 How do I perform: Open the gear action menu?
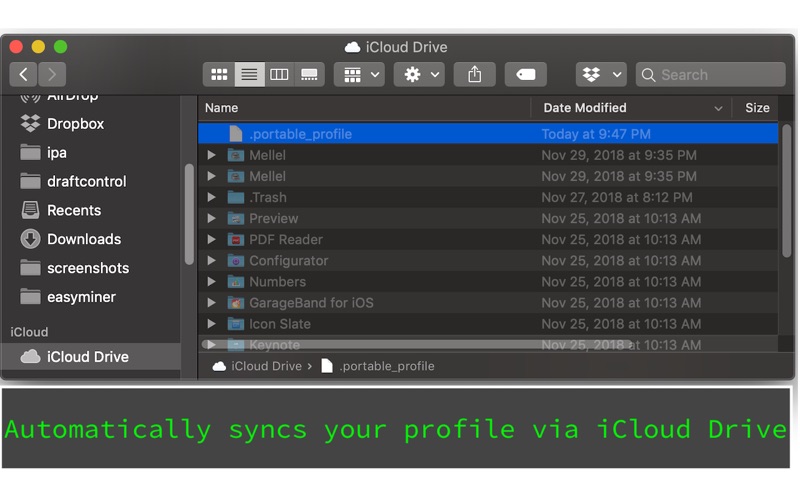tap(419, 74)
